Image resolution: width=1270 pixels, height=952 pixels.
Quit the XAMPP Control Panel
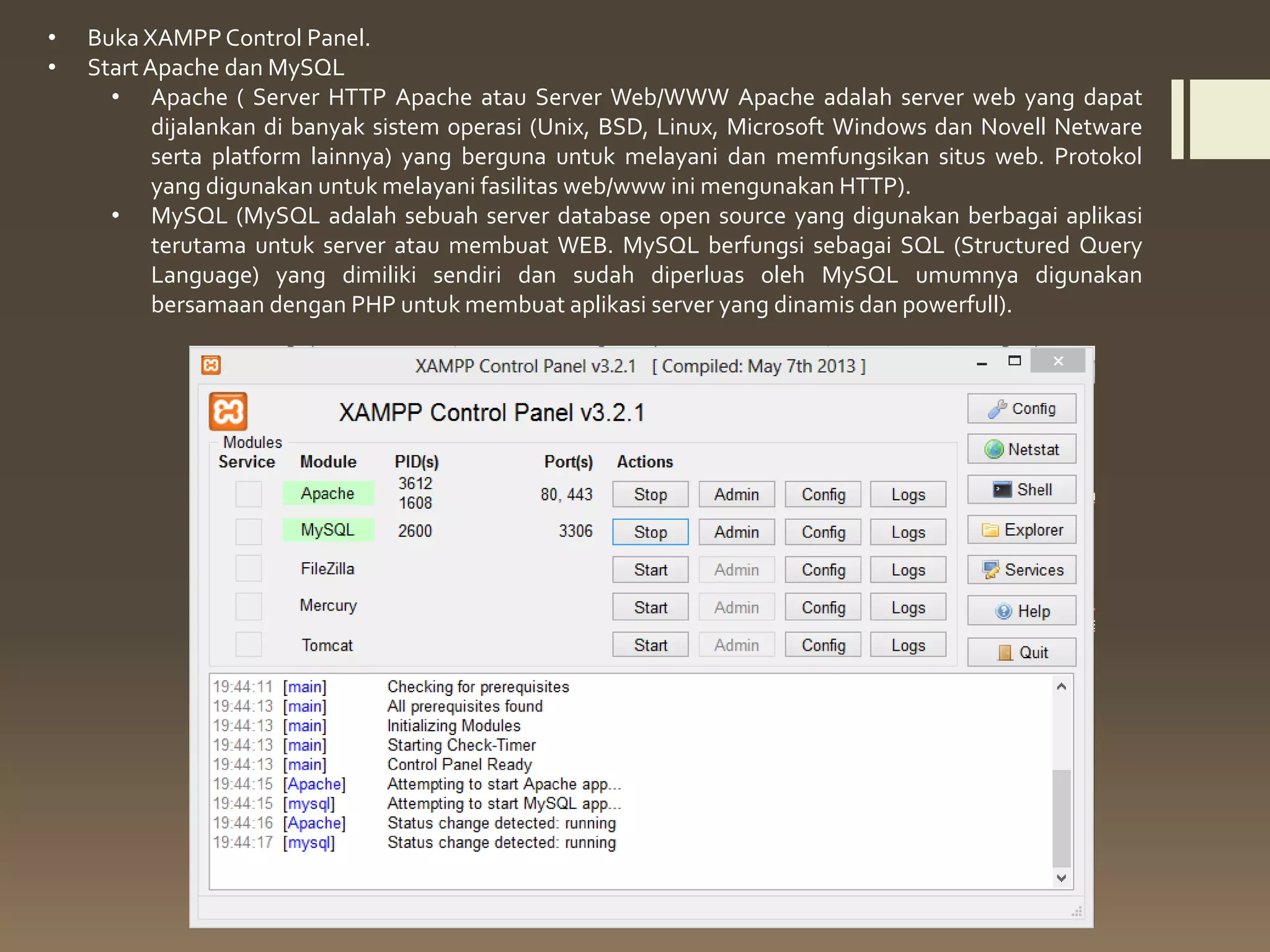coord(1021,652)
